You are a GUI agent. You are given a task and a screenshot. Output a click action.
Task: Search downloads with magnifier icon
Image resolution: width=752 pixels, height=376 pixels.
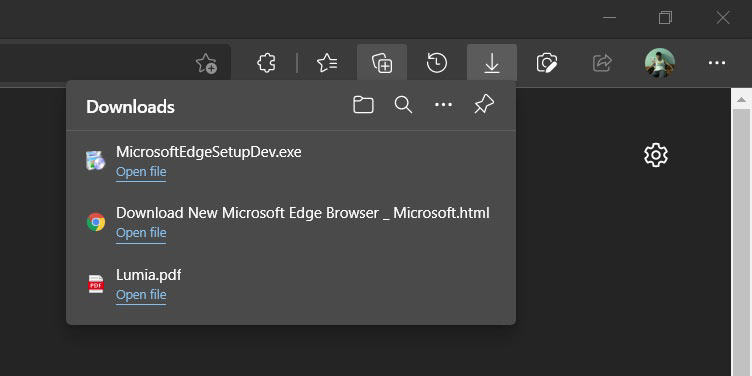point(403,105)
